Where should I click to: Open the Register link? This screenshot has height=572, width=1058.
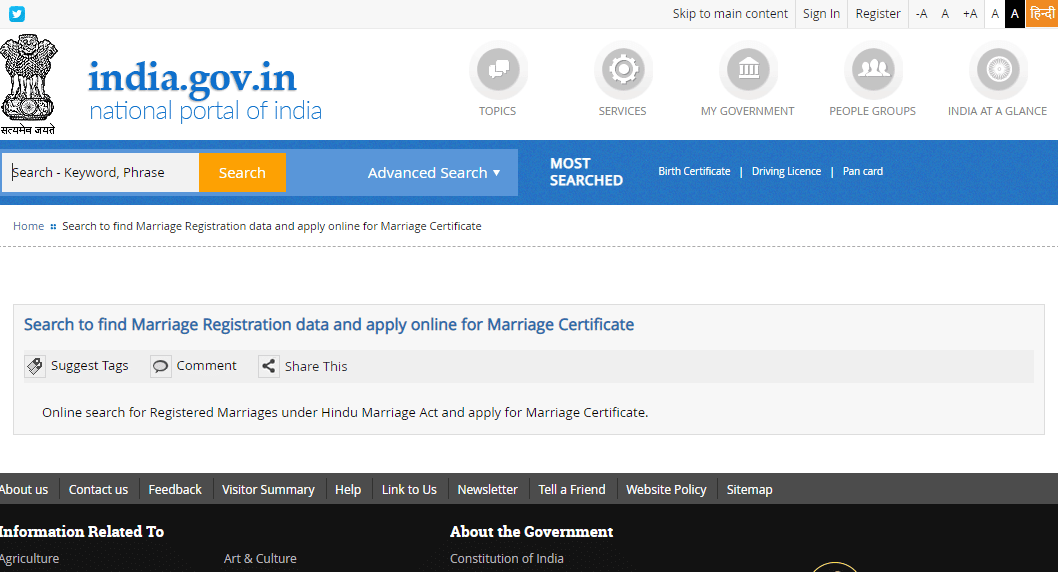point(878,13)
